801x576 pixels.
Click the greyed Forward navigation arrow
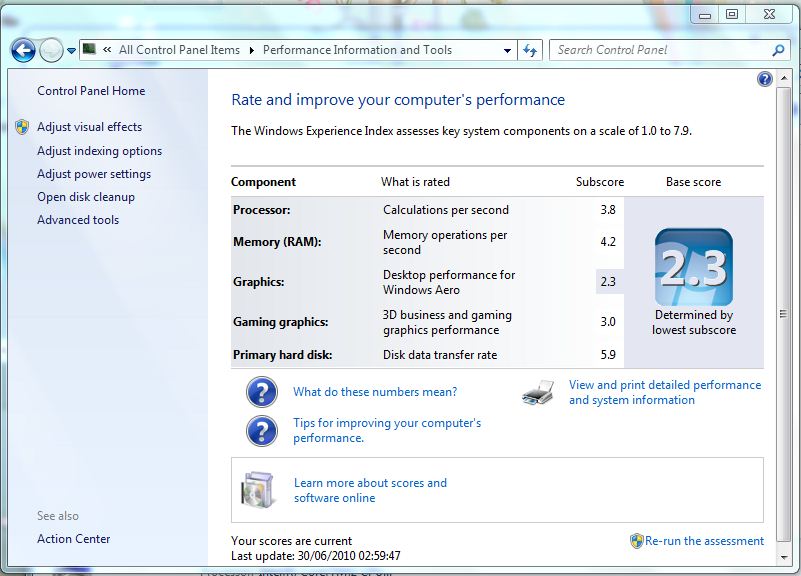point(51,51)
